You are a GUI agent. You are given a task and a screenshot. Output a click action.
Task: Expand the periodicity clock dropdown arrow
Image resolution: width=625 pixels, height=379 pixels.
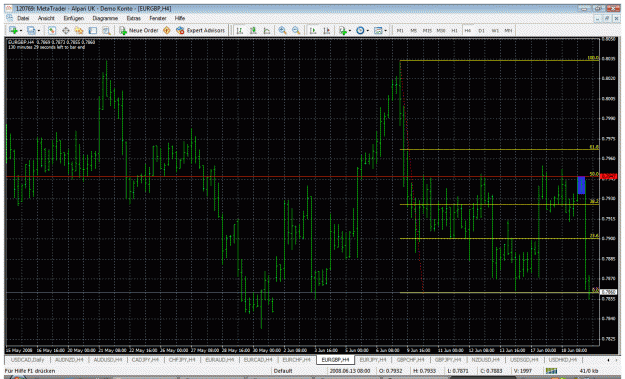pyautogui.click(x=368, y=31)
